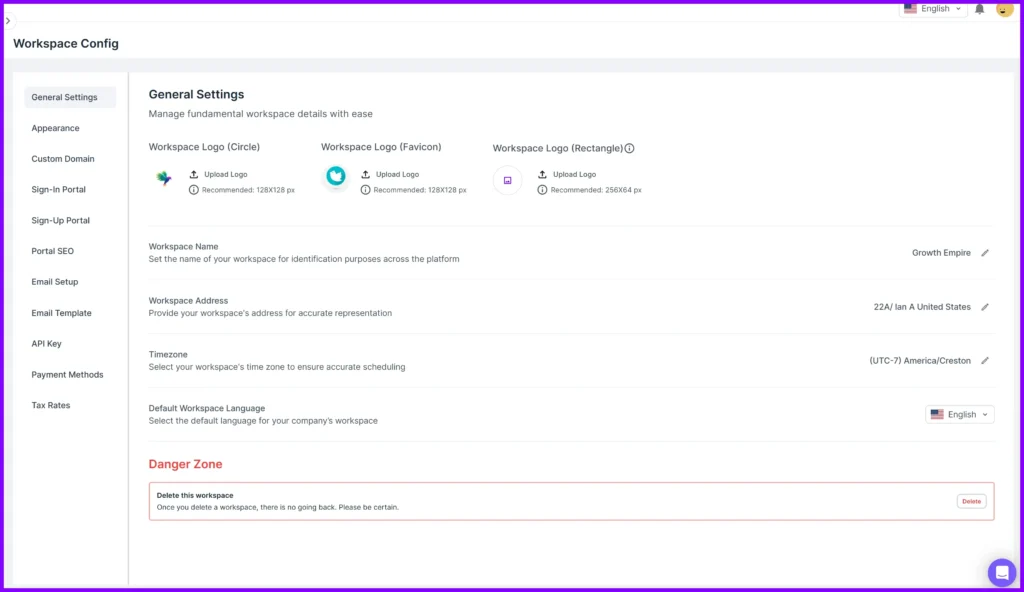The image size is (1024, 592).
Task: Expand the collapsed left sidebar chevron
Action: point(7,19)
